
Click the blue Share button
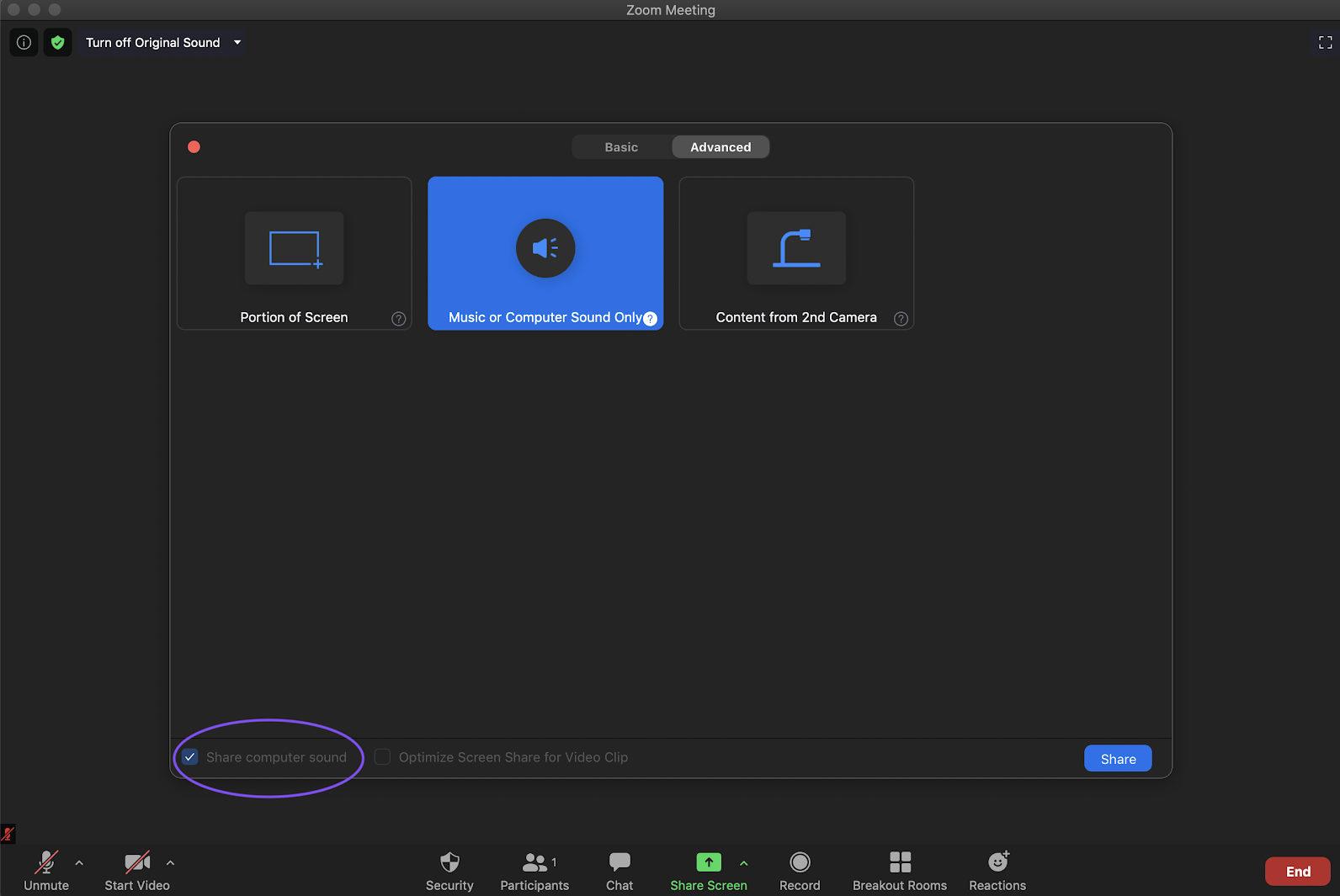tap(1118, 759)
